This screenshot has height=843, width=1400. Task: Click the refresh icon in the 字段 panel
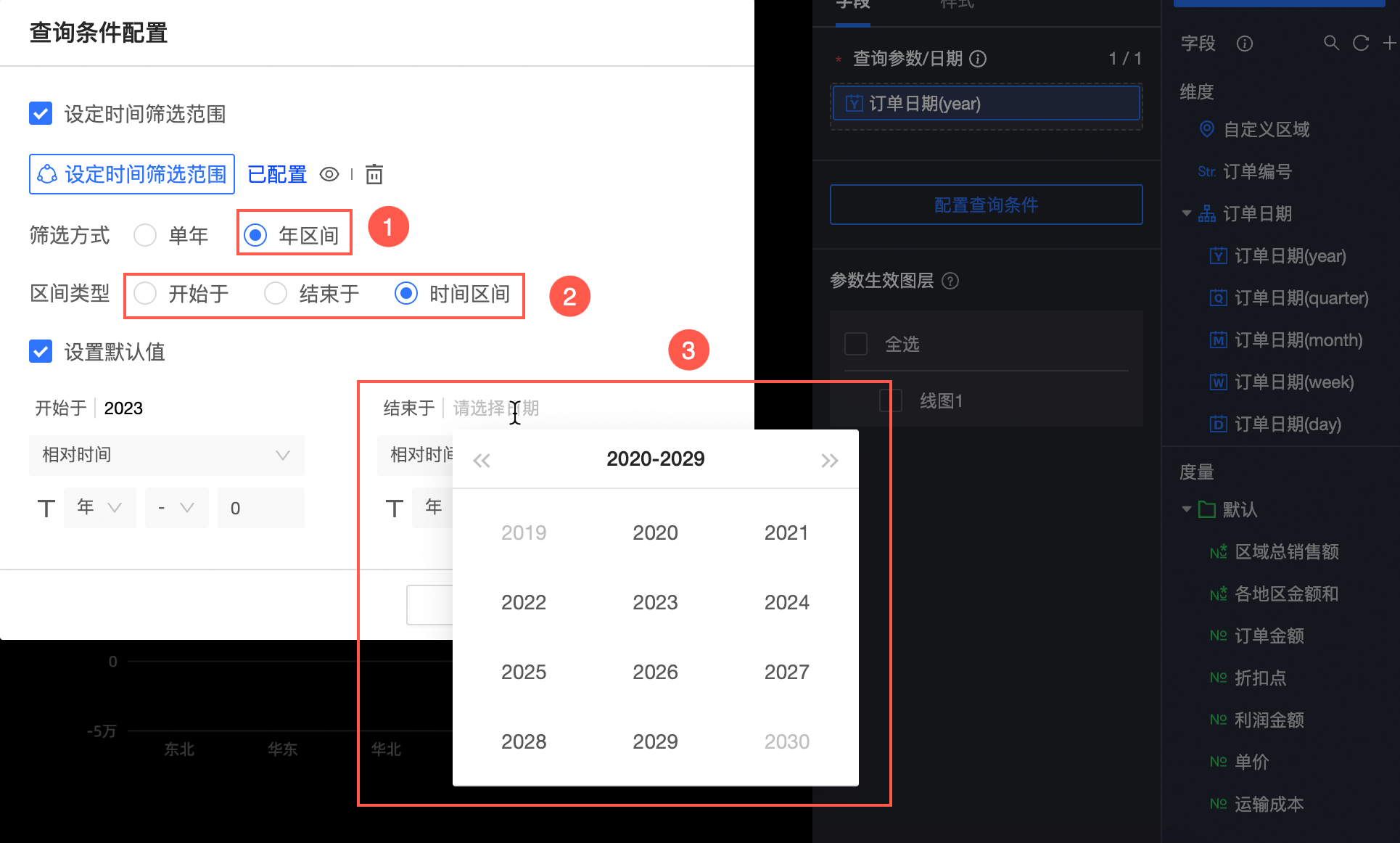(x=1361, y=44)
